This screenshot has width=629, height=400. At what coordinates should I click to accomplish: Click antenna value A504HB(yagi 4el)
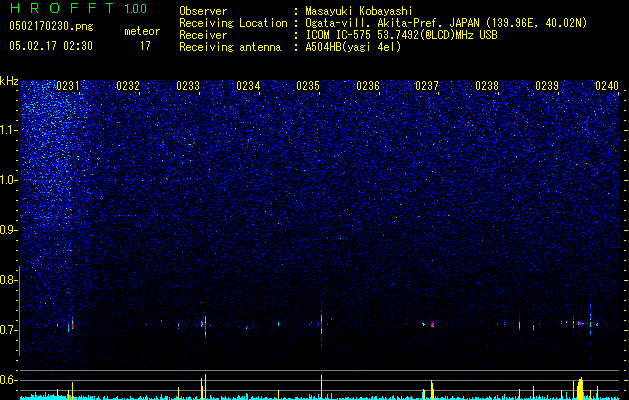click(353, 47)
